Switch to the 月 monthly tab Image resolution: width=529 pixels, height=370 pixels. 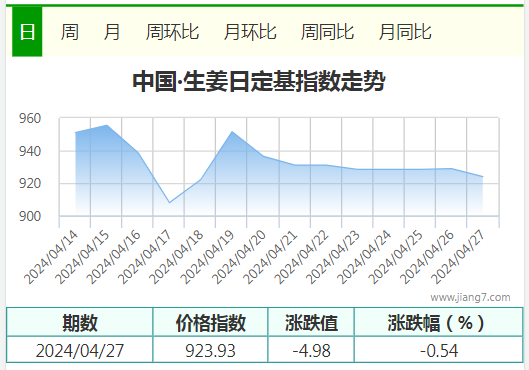coord(112,32)
